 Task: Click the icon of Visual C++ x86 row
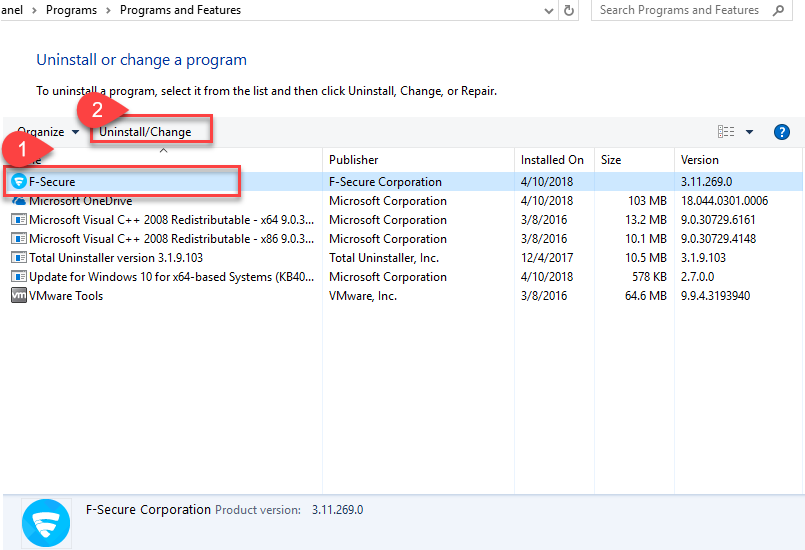click(19, 239)
